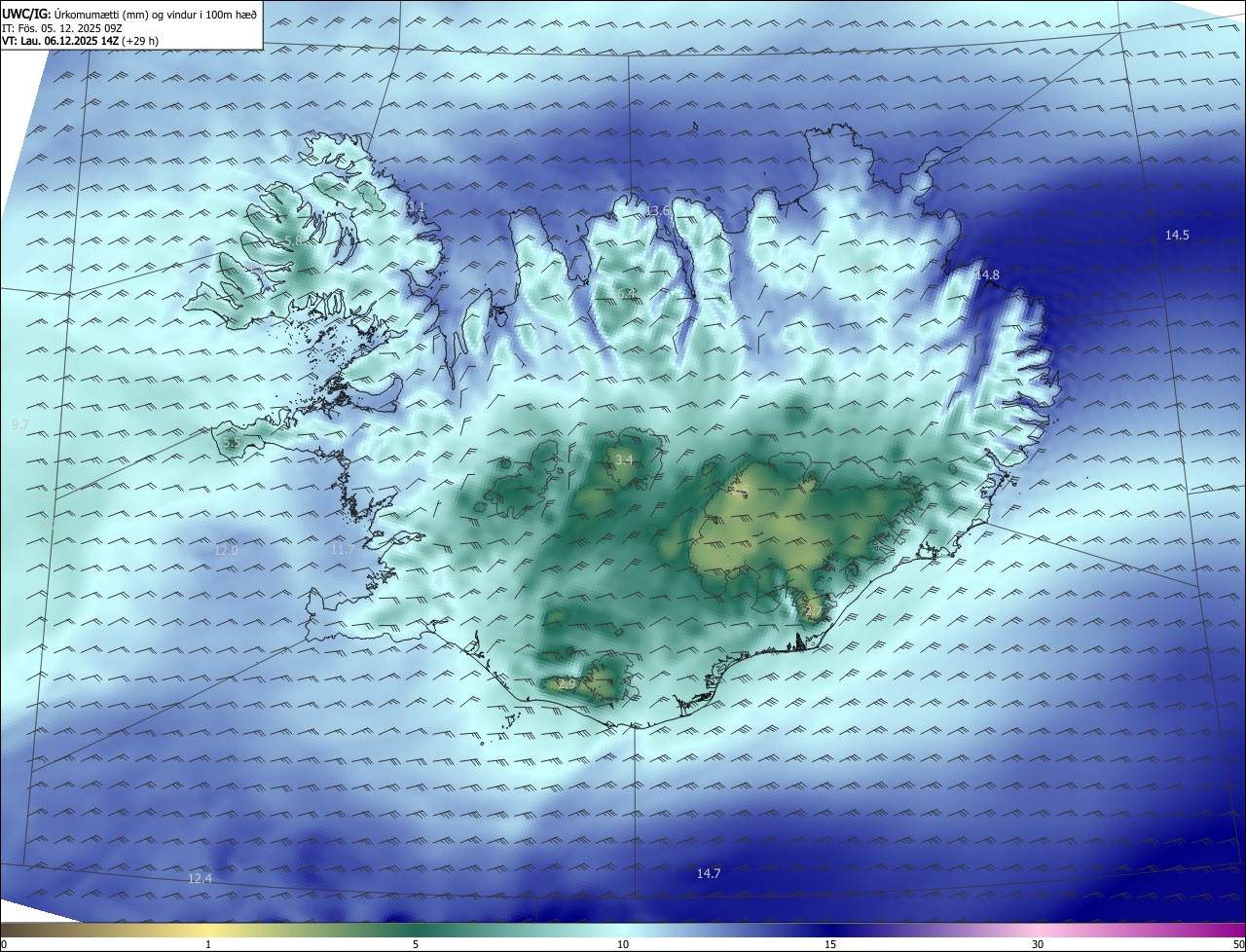Click the 12.0 value label
The image size is (1246, 952).
(226, 550)
